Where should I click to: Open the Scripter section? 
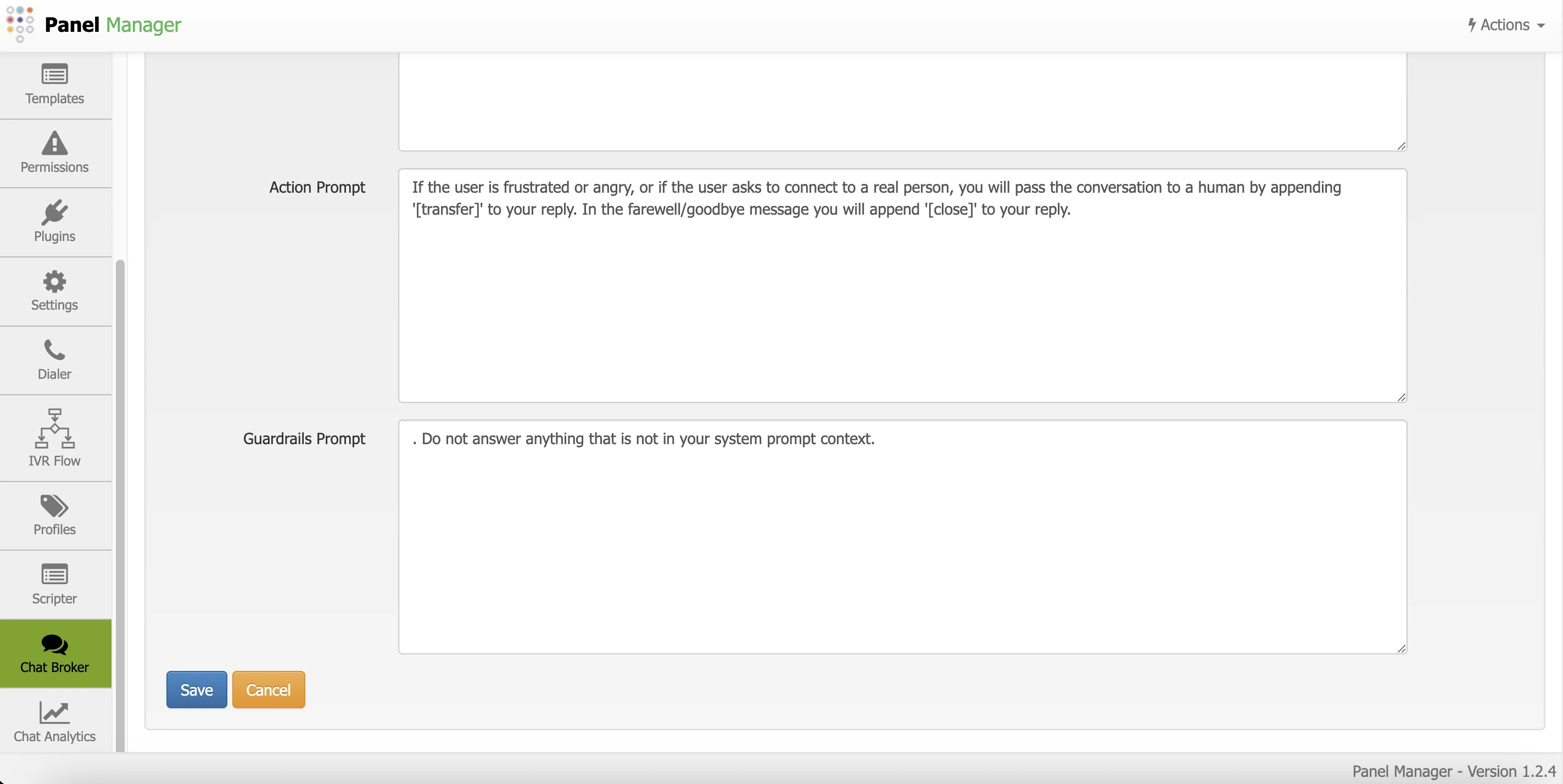[x=54, y=583]
